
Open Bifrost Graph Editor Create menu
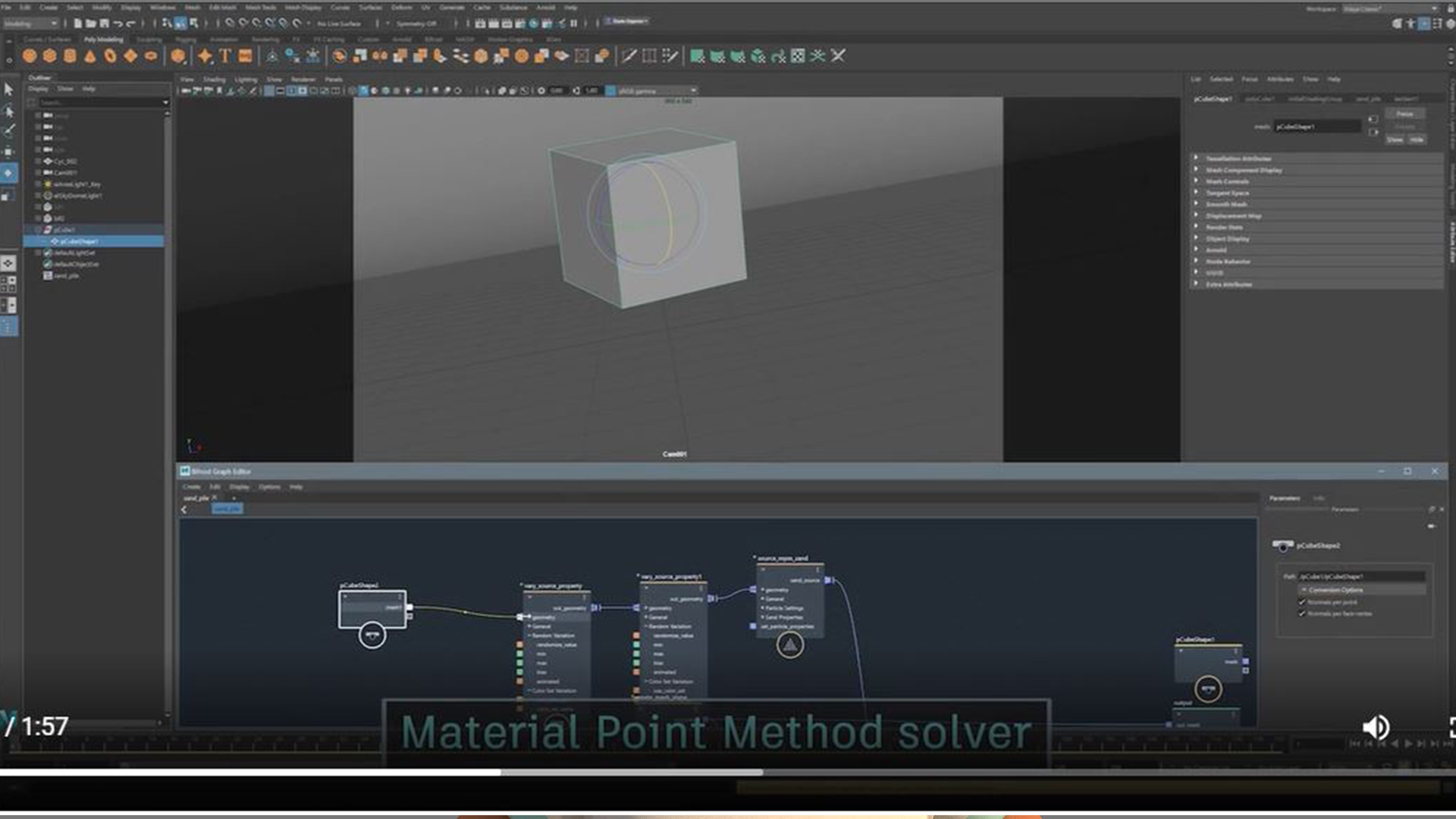[x=192, y=487]
